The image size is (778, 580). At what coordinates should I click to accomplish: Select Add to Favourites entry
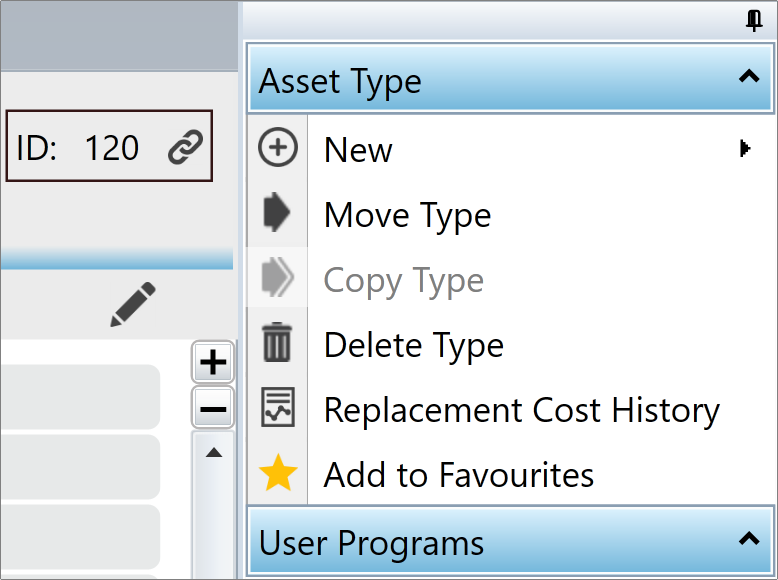[x=511, y=475]
